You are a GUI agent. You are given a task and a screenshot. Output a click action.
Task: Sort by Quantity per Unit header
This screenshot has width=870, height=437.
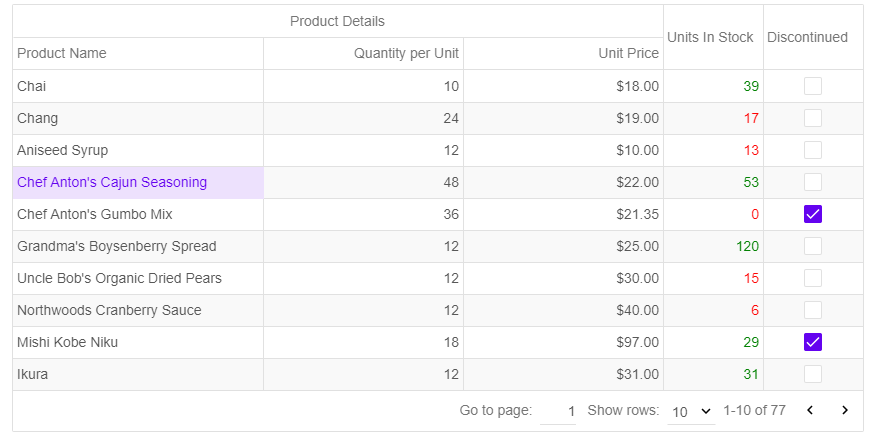(406, 53)
